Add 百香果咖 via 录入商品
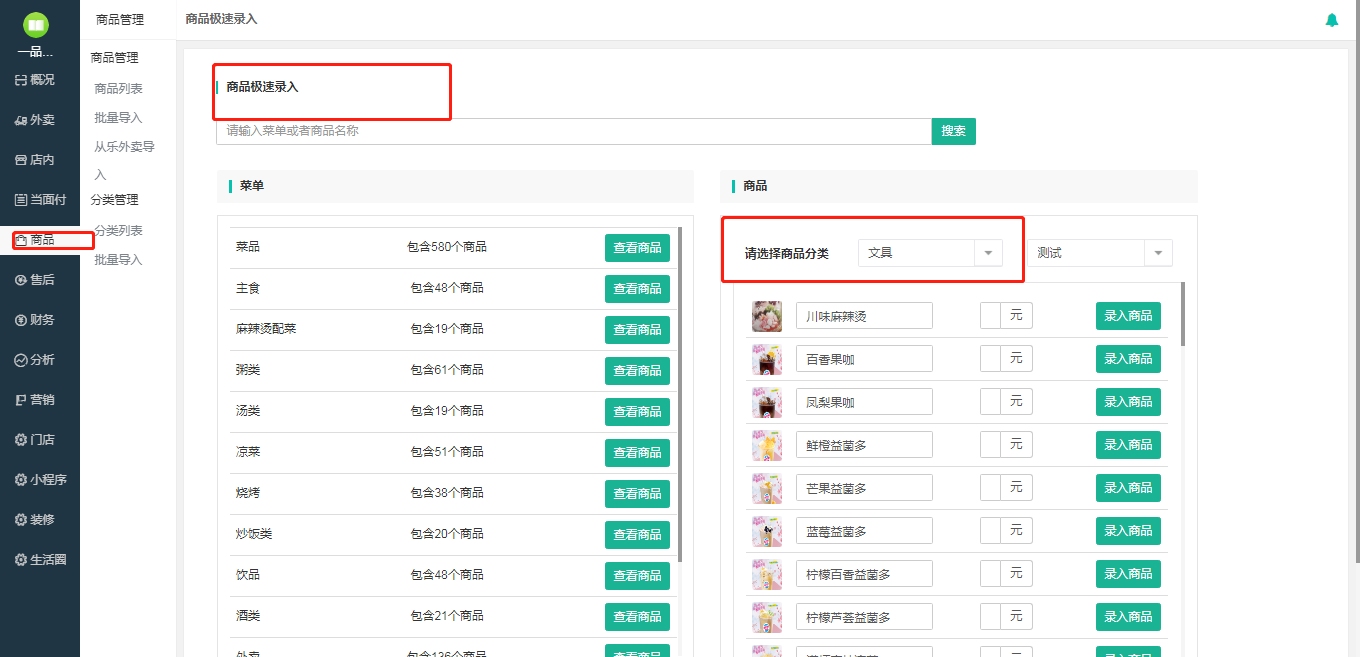Viewport: 1360px width, 657px height. pyautogui.click(x=1128, y=359)
